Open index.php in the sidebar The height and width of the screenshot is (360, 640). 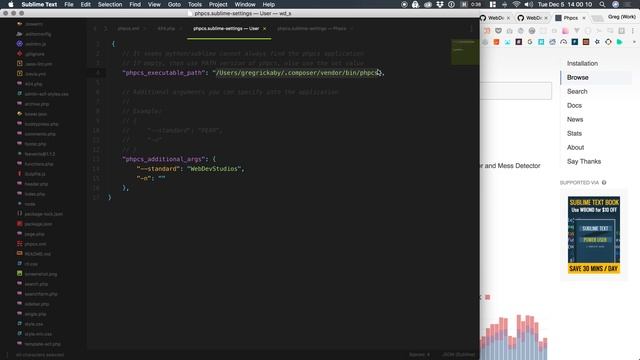tap(35, 194)
